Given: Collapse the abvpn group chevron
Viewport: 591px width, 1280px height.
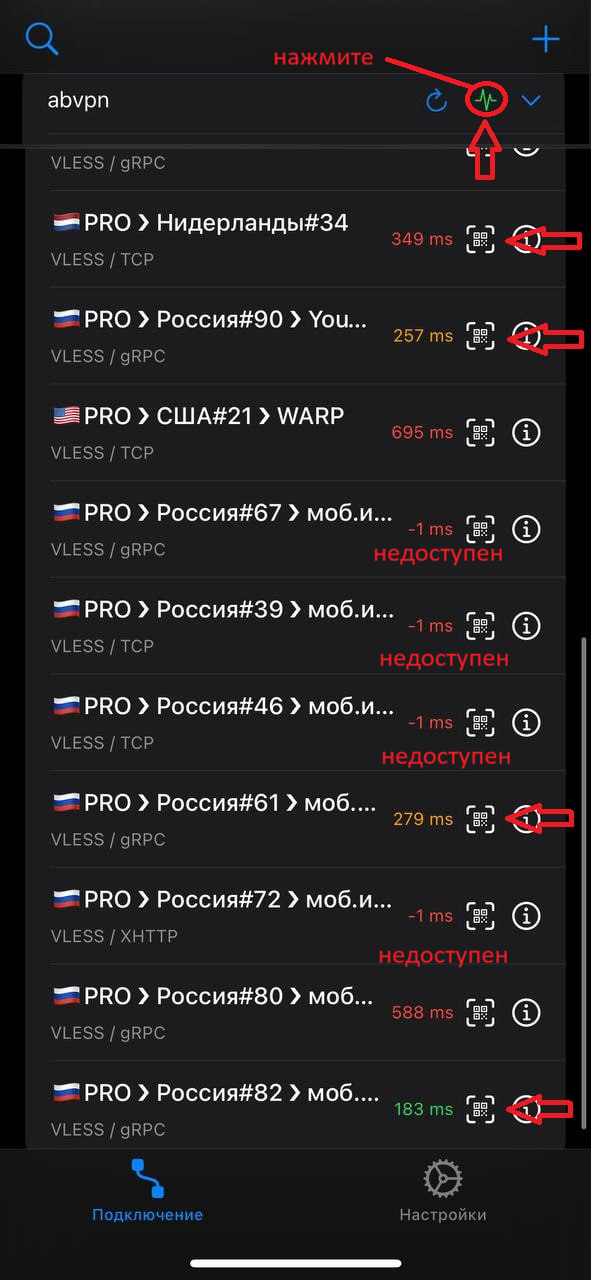Looking at the screenshot, I should 531,100.
